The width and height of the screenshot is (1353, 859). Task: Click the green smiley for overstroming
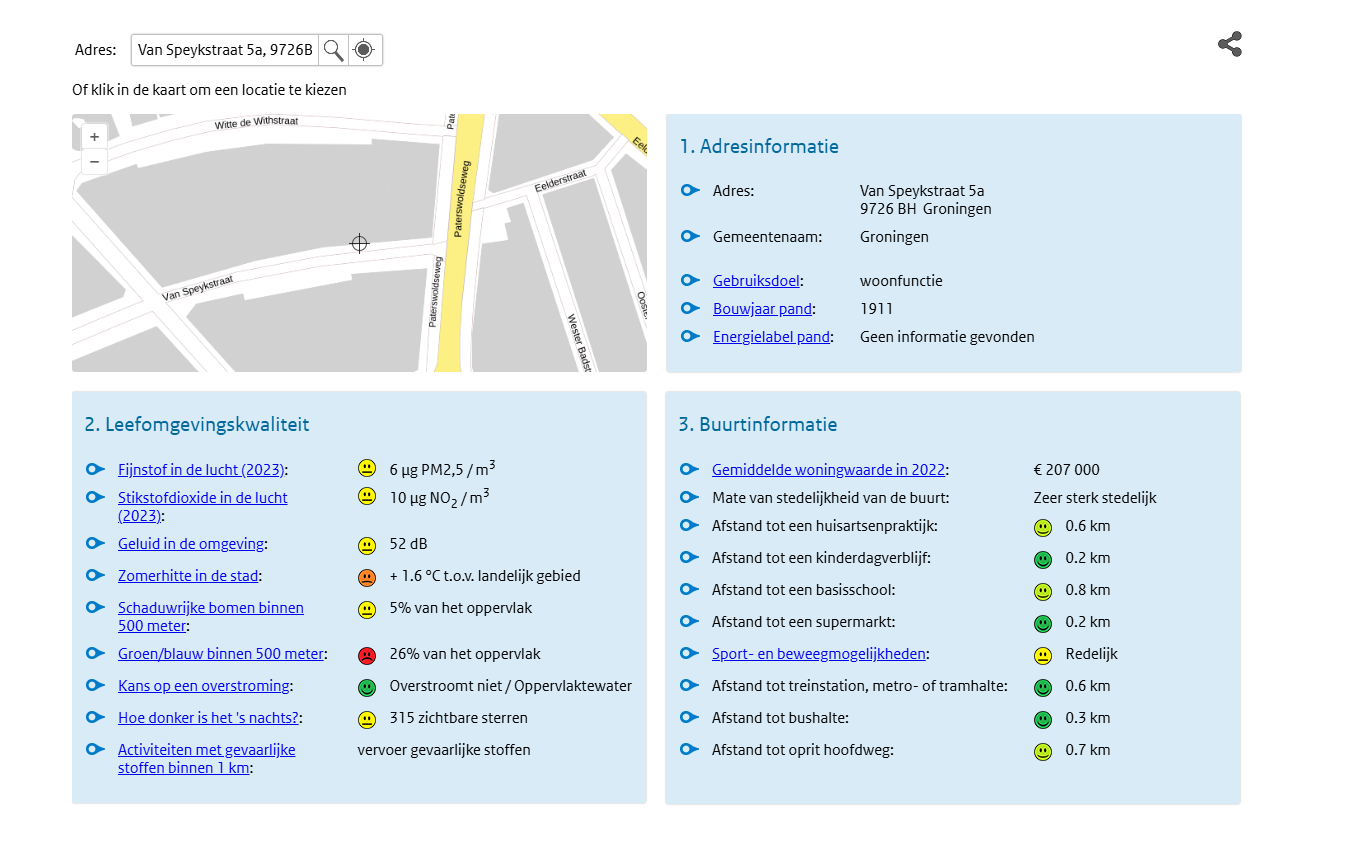[367, 688]
